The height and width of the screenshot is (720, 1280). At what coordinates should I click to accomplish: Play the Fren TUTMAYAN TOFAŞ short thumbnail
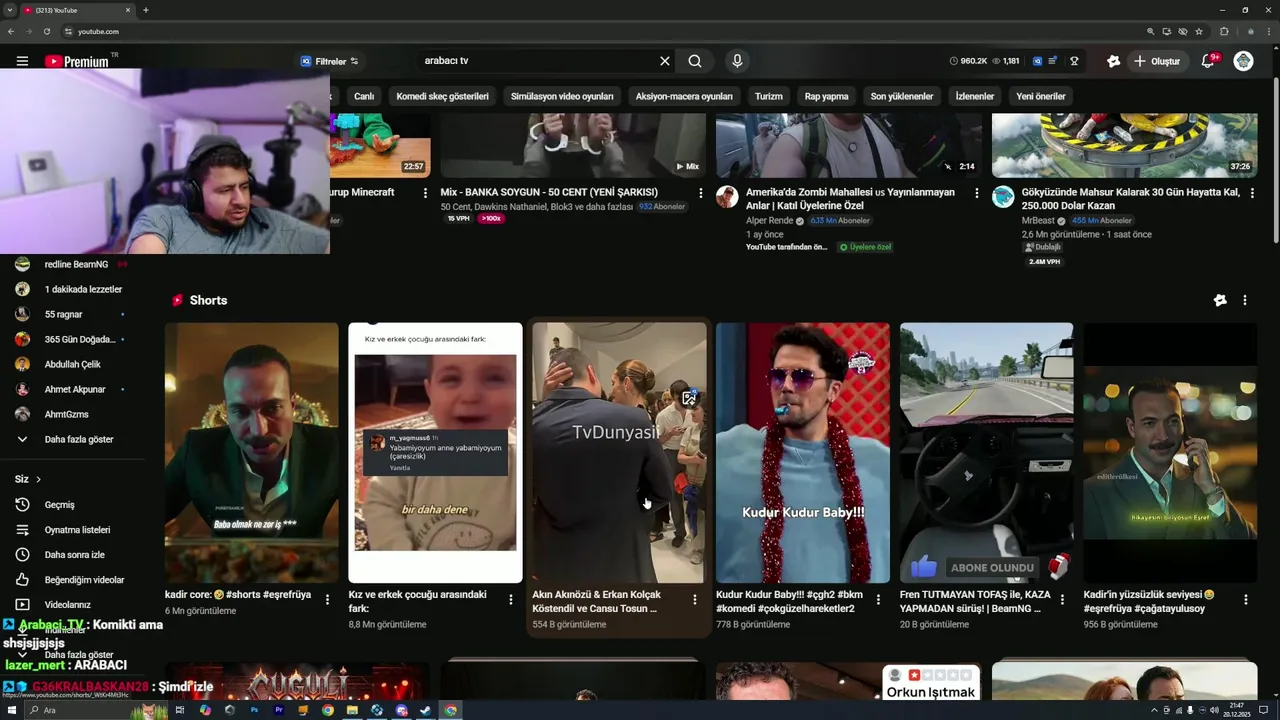coord(986,452)
